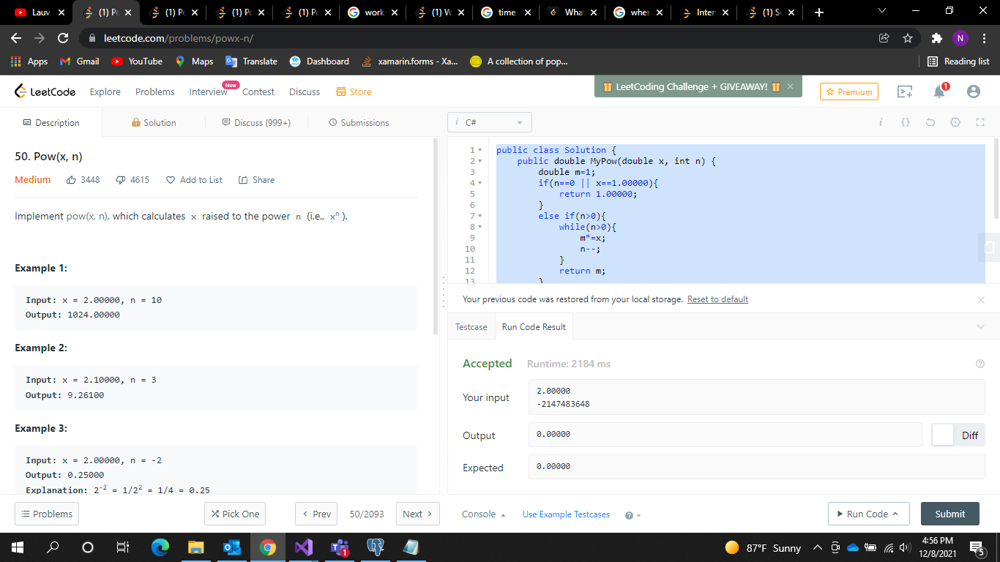Switch to the Testcase tab
Viewport: 1000px width, 562px height.
point(471,327)
